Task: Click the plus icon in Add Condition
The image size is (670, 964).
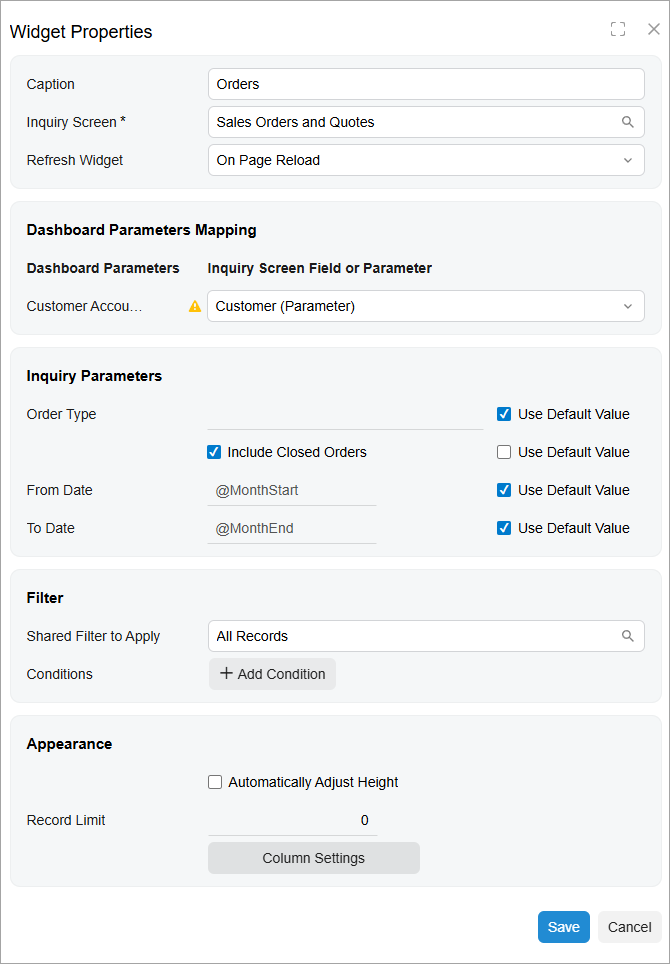Action: (226, 674)
